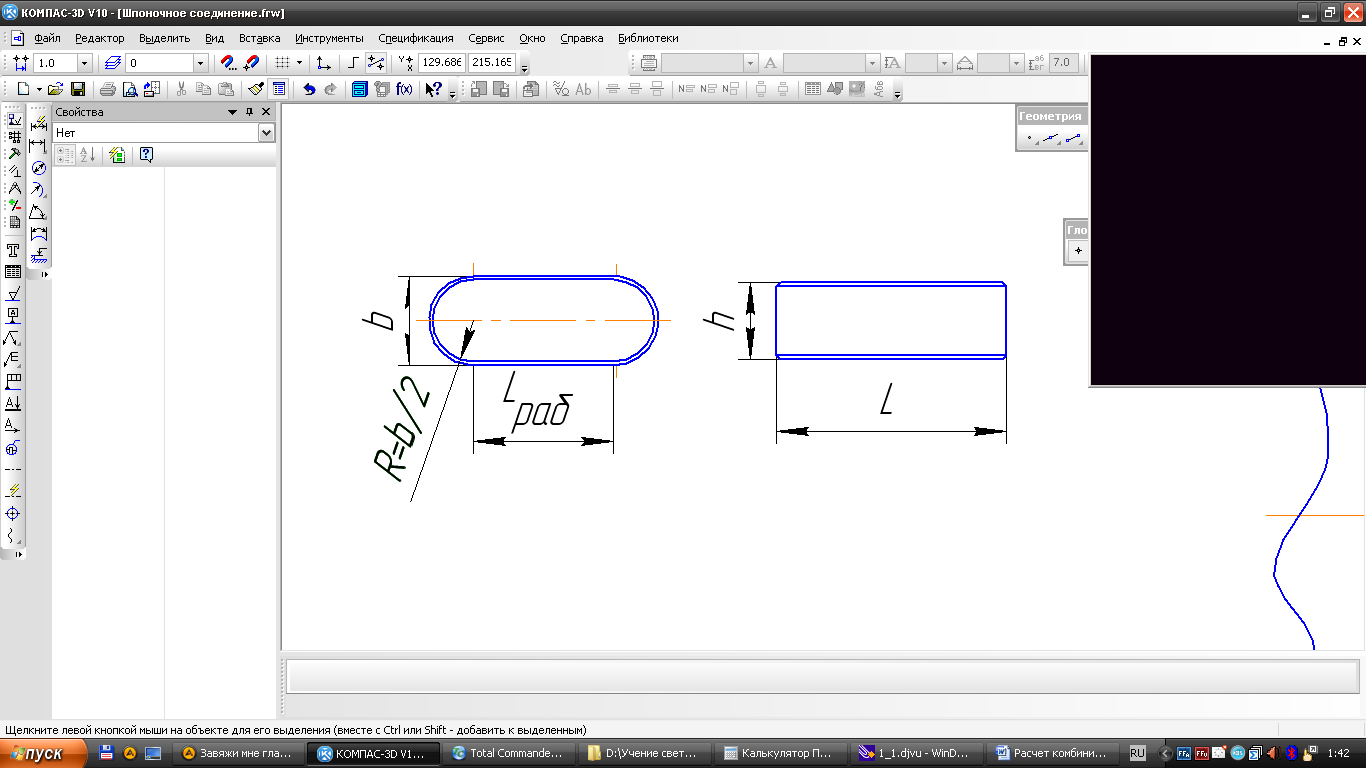Screen dimensions: 1366x768
Task: Expand dropdown arrow beside New document
Action: (39, 89)
